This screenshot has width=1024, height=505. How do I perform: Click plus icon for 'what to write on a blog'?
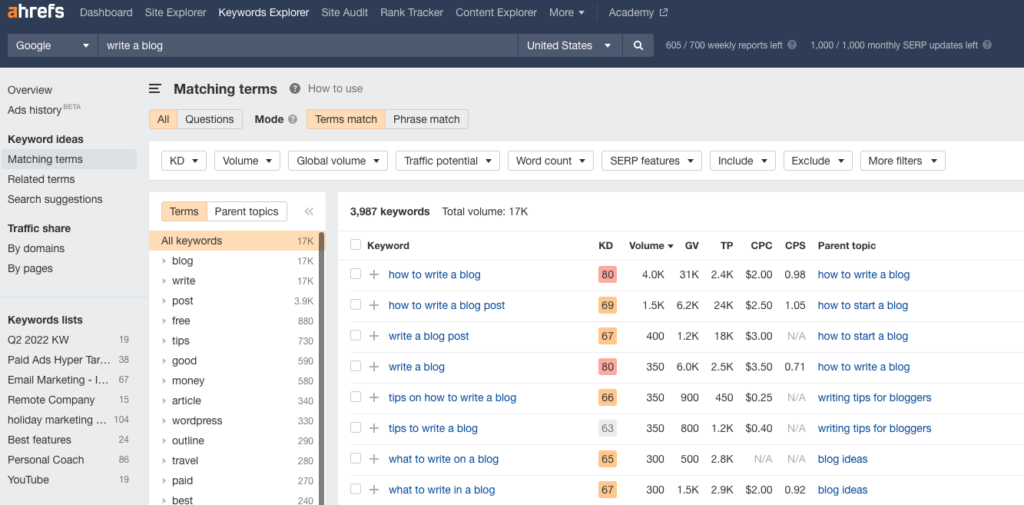click(374, 459)
